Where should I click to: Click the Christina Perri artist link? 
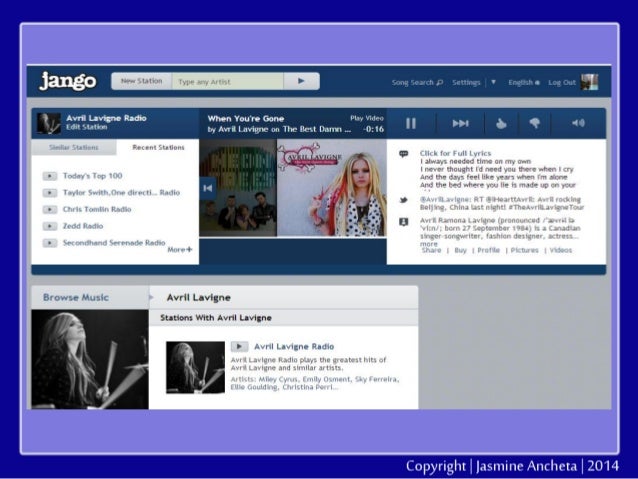click(310, 387)
